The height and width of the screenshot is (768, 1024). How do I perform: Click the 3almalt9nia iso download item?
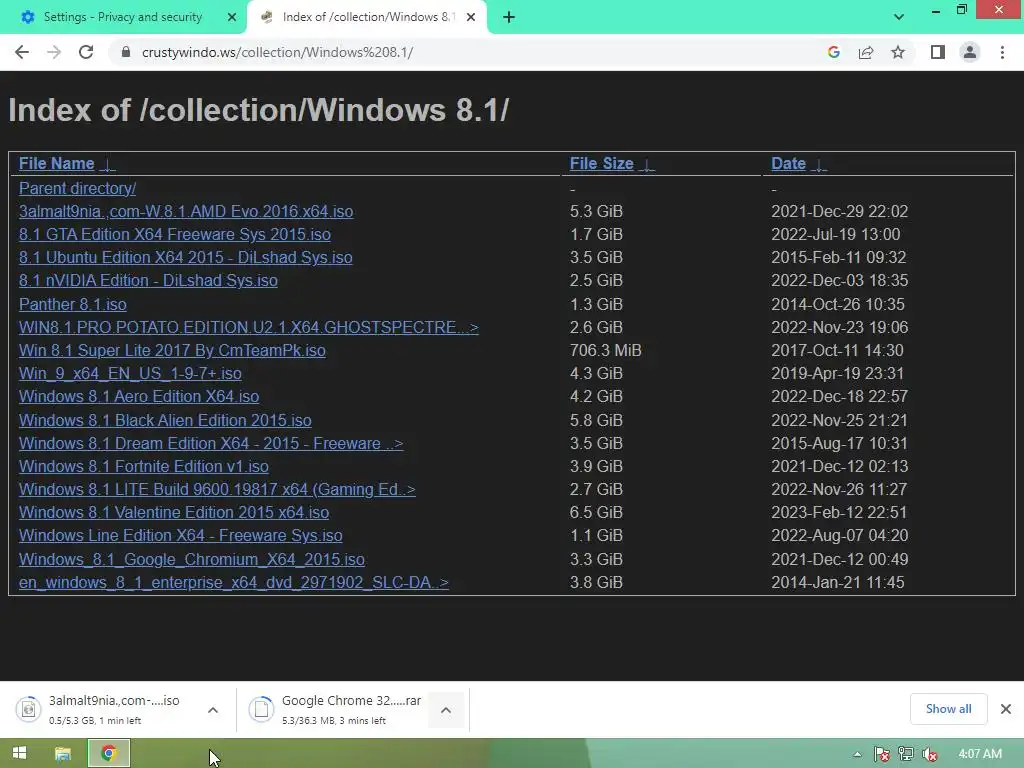[104, 709]
